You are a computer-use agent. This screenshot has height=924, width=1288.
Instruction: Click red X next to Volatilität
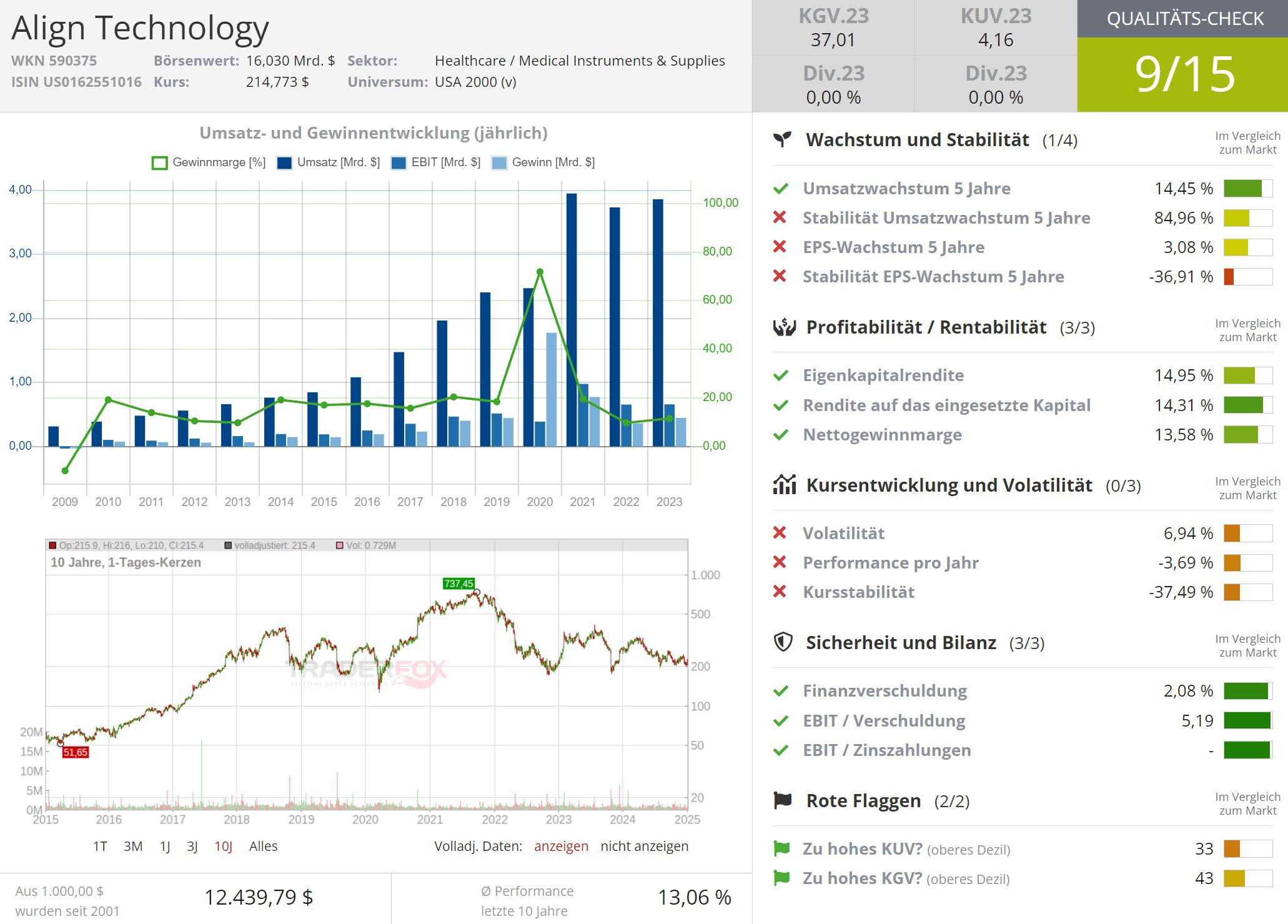(780, 533)
